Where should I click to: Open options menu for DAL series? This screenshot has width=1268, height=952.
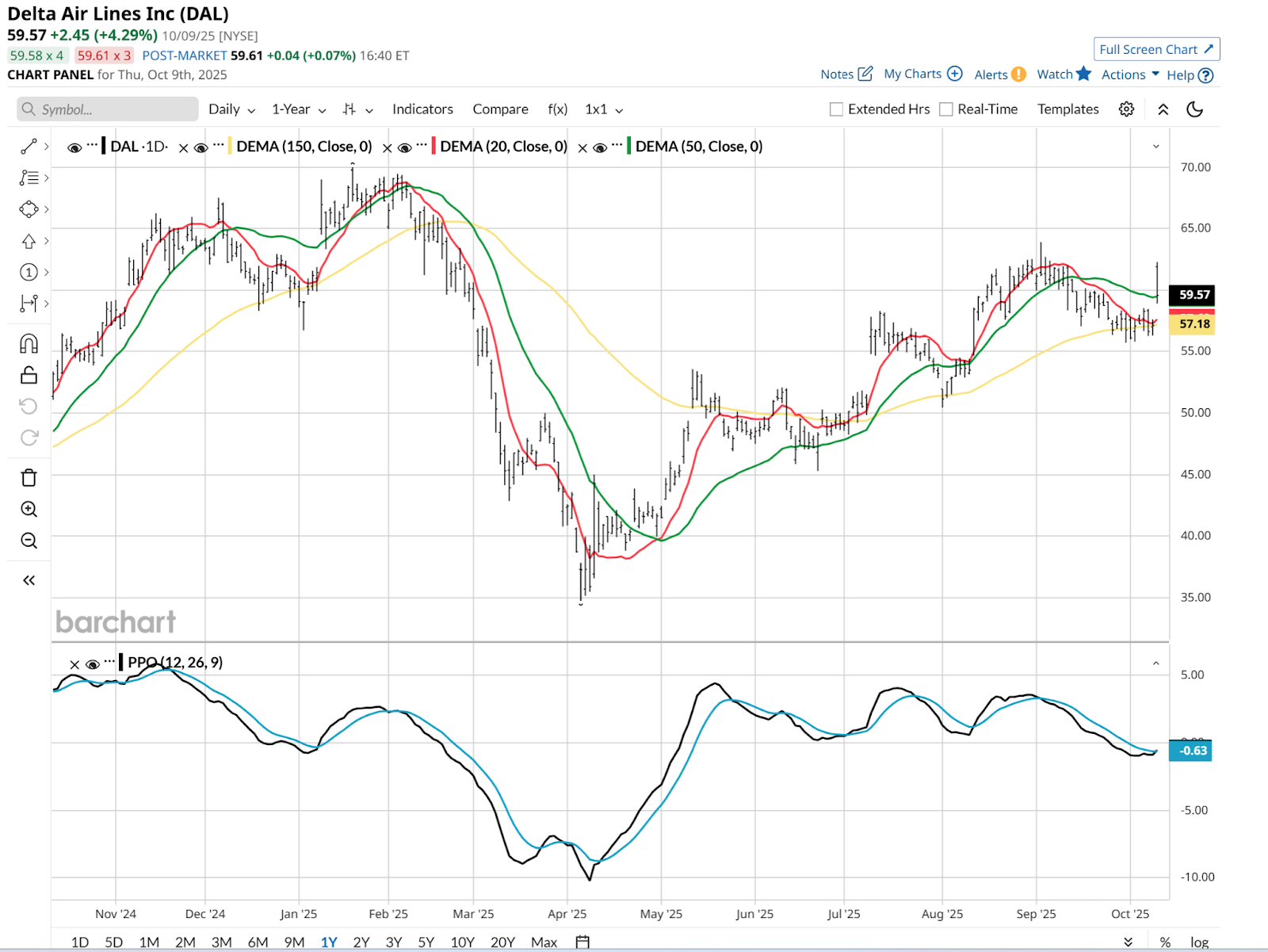pos(92,145)
